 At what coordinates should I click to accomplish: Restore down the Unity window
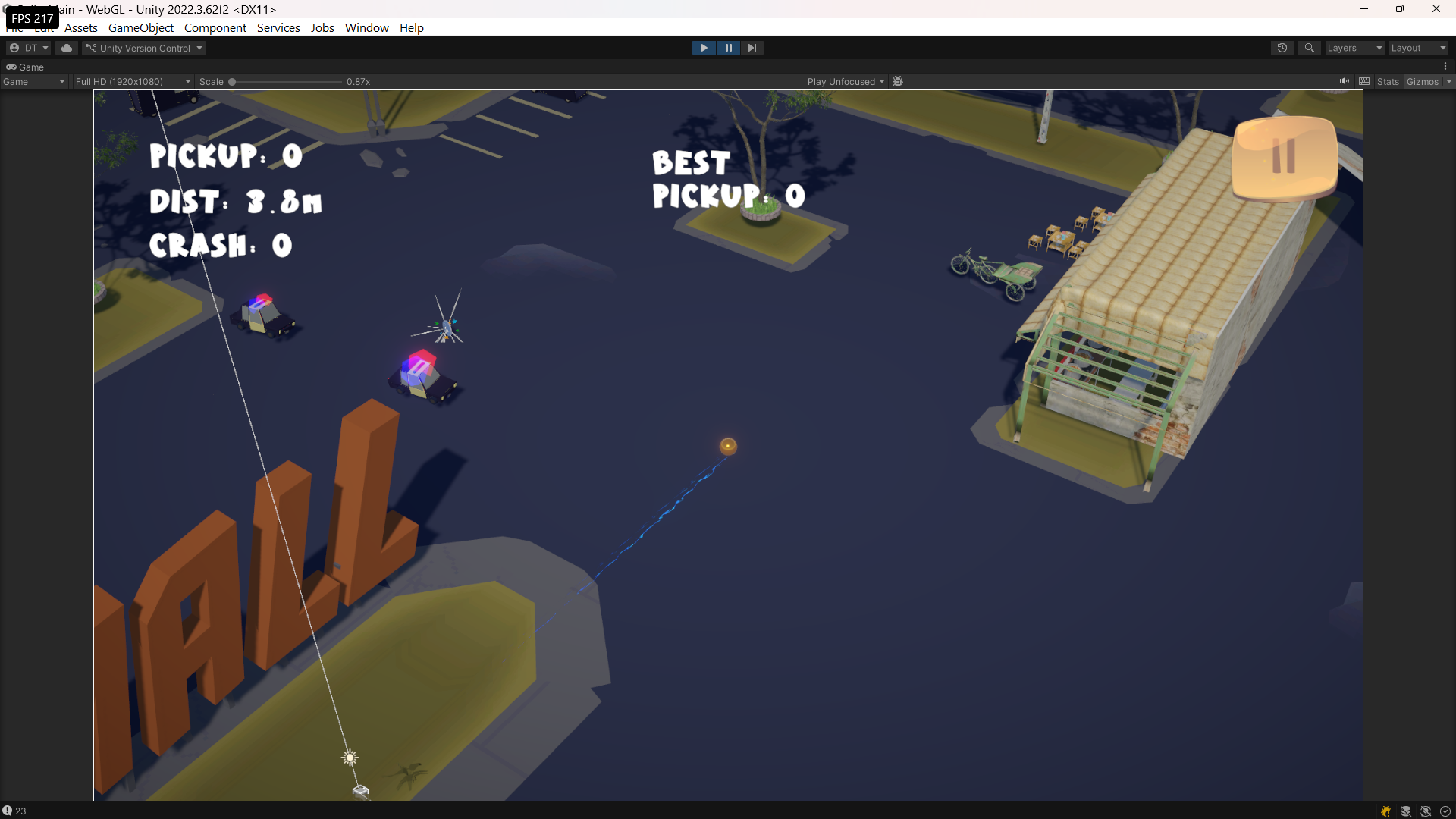click(1400, 9)
